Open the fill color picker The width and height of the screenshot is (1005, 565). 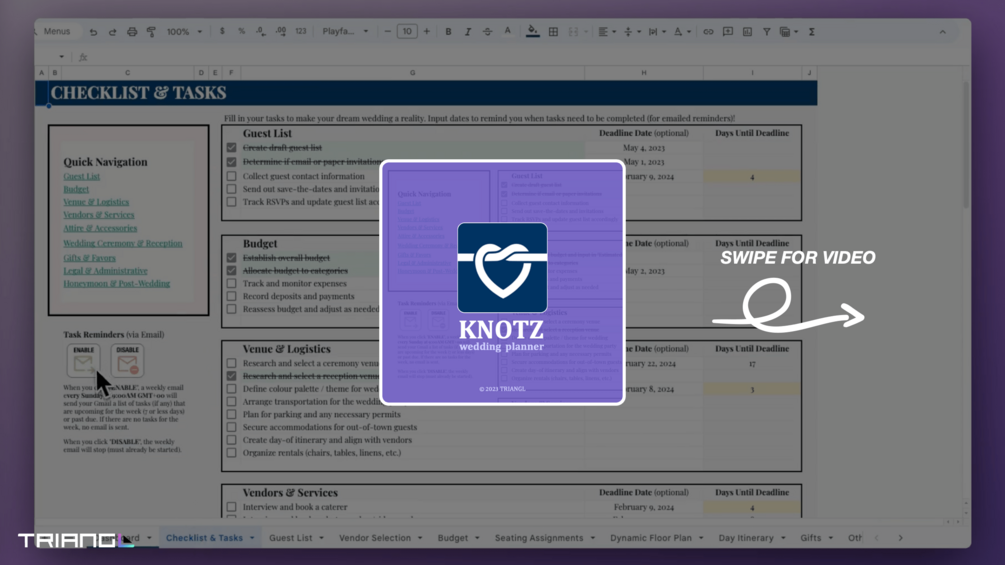click(x=533, y=31)
